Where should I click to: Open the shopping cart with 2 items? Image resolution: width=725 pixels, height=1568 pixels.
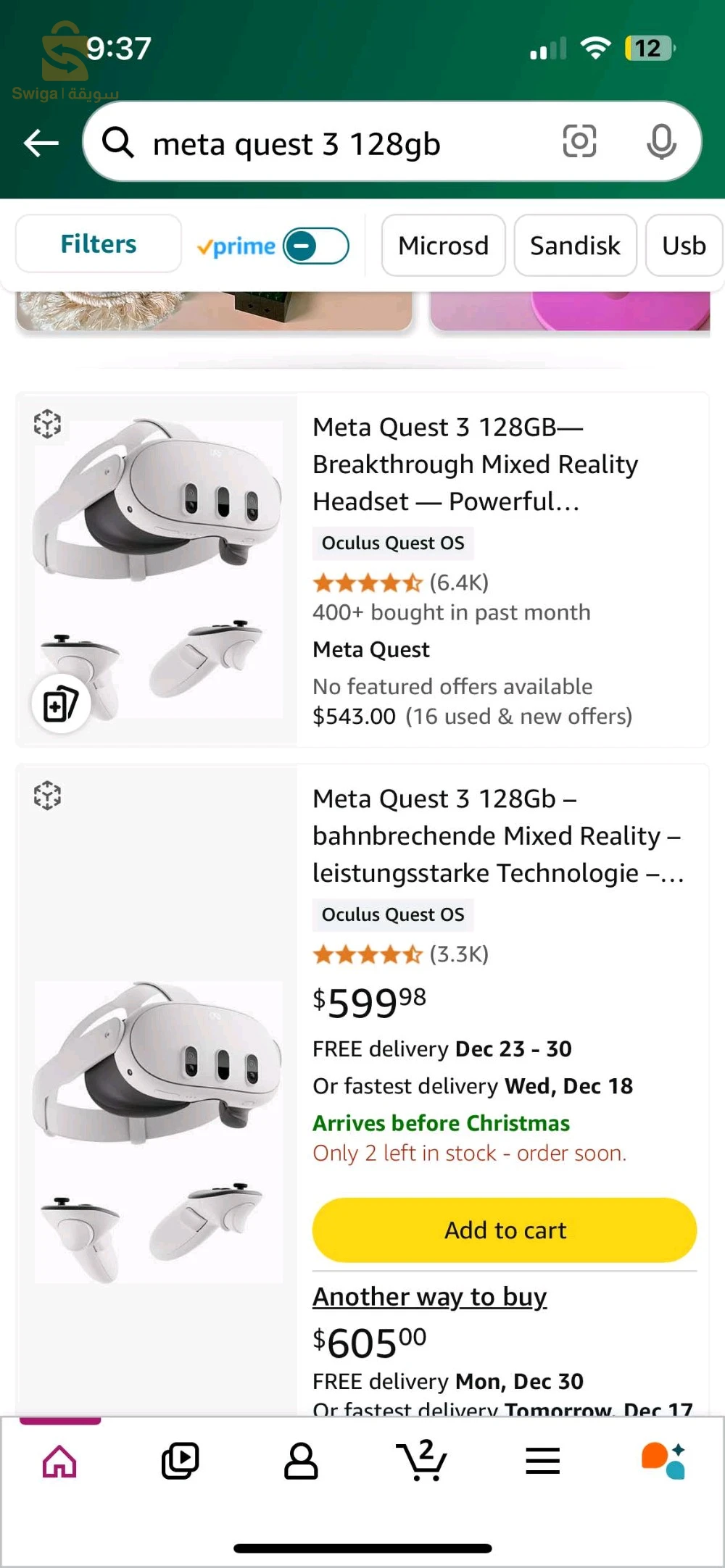(x=422, y=1461)
